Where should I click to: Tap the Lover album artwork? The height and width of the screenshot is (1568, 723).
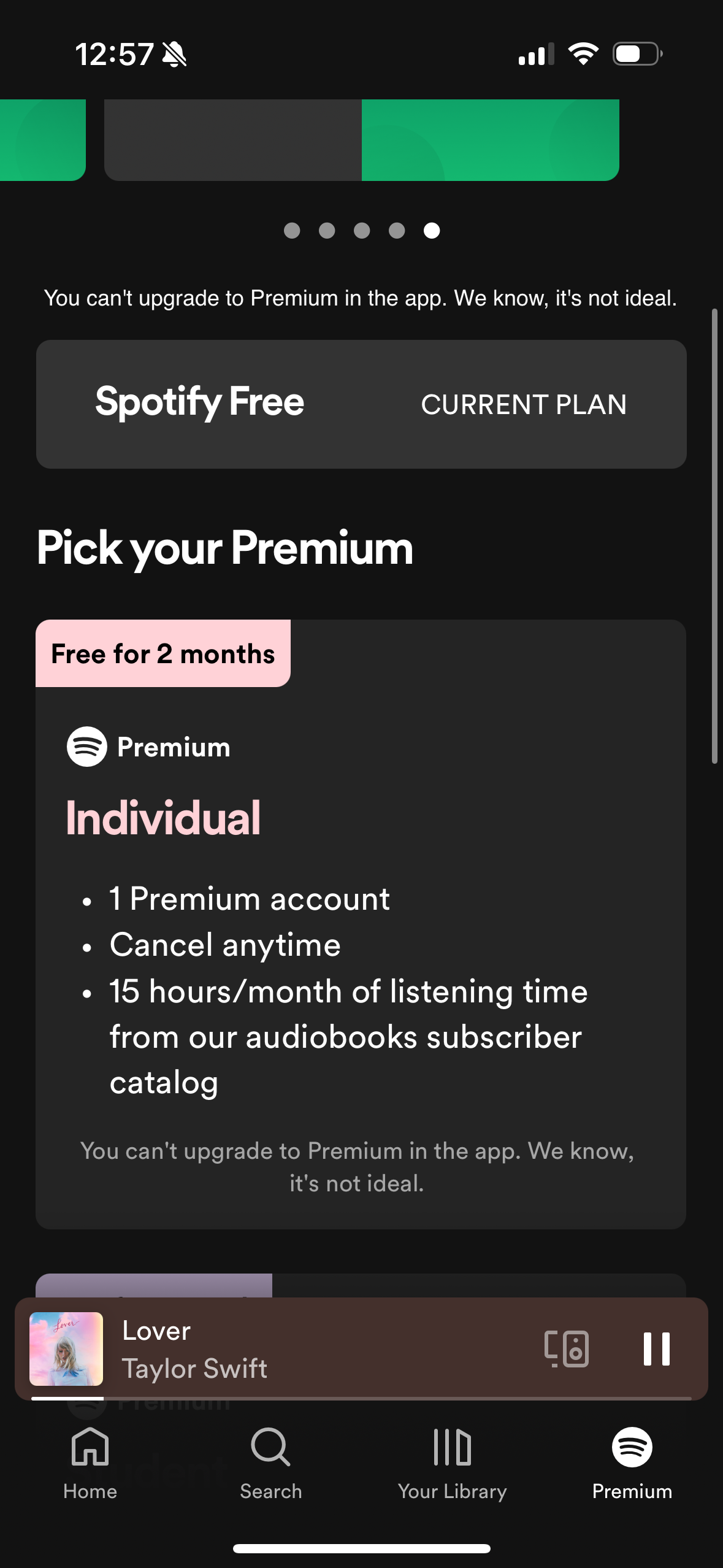pyautogui.click(x=66, y=1350)
